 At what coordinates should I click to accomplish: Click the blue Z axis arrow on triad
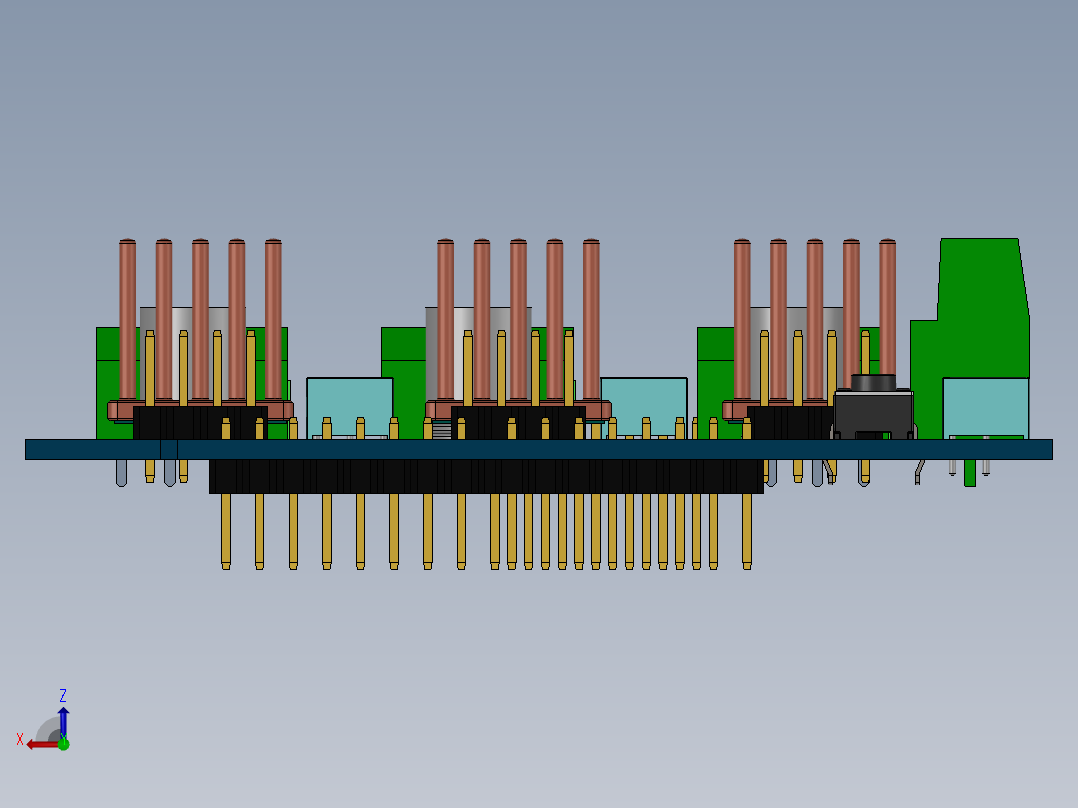63,721
